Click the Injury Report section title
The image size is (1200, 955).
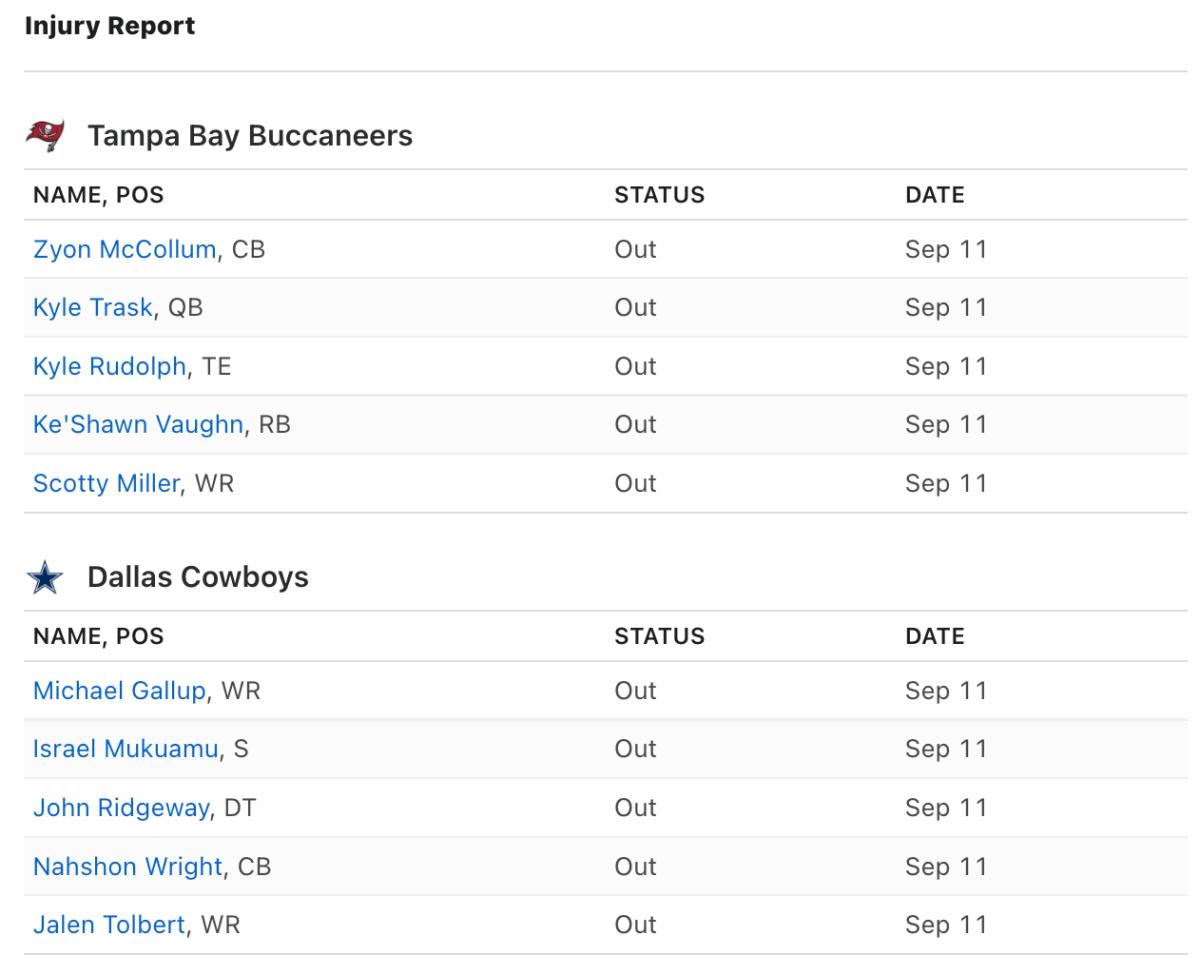point(109,26)
